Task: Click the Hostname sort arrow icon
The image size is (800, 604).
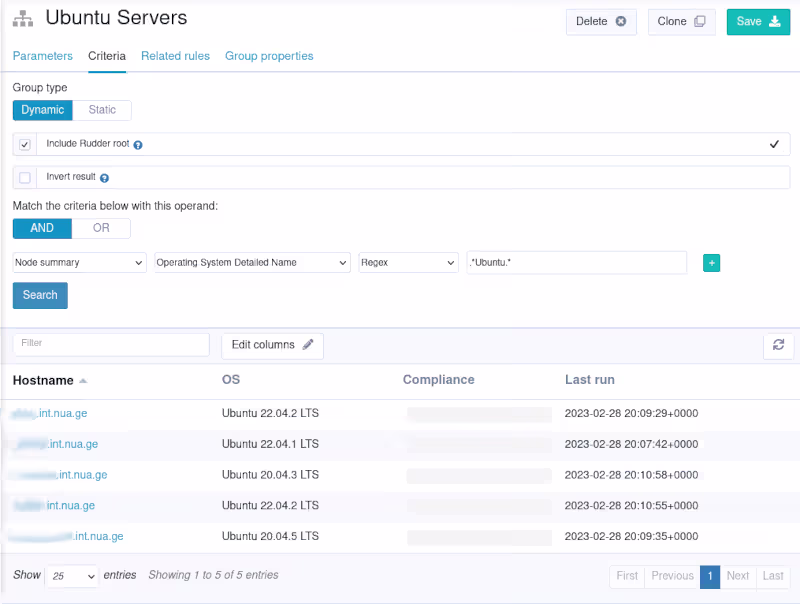Action: 83,381
